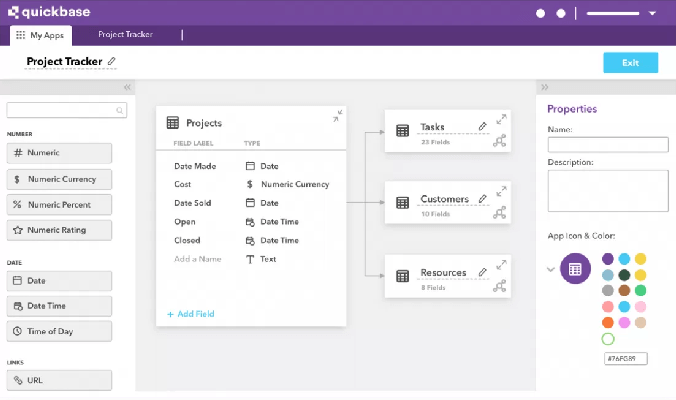The width and height of the screenshot is (676, 400).
Task: Click the first white circle header icon
Action: (540, 13)
